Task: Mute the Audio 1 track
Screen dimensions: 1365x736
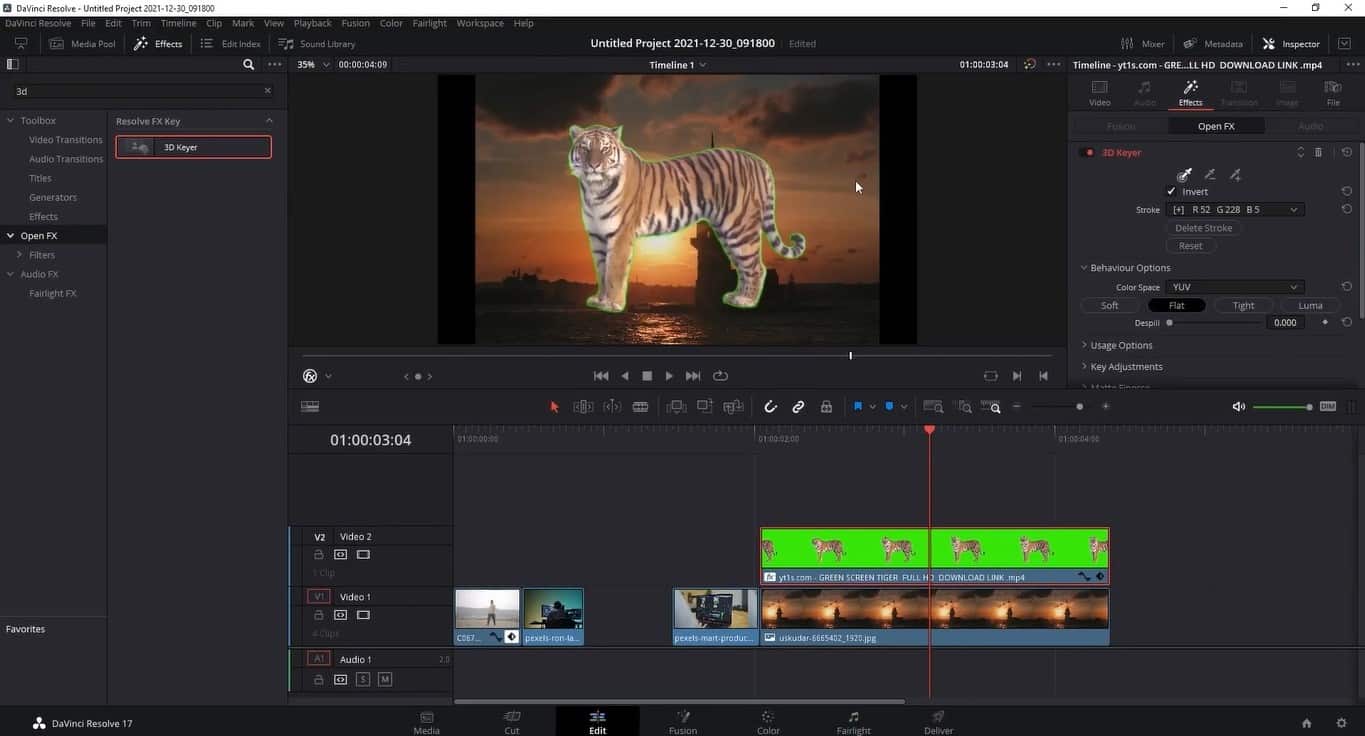Action: coord(385,679)
